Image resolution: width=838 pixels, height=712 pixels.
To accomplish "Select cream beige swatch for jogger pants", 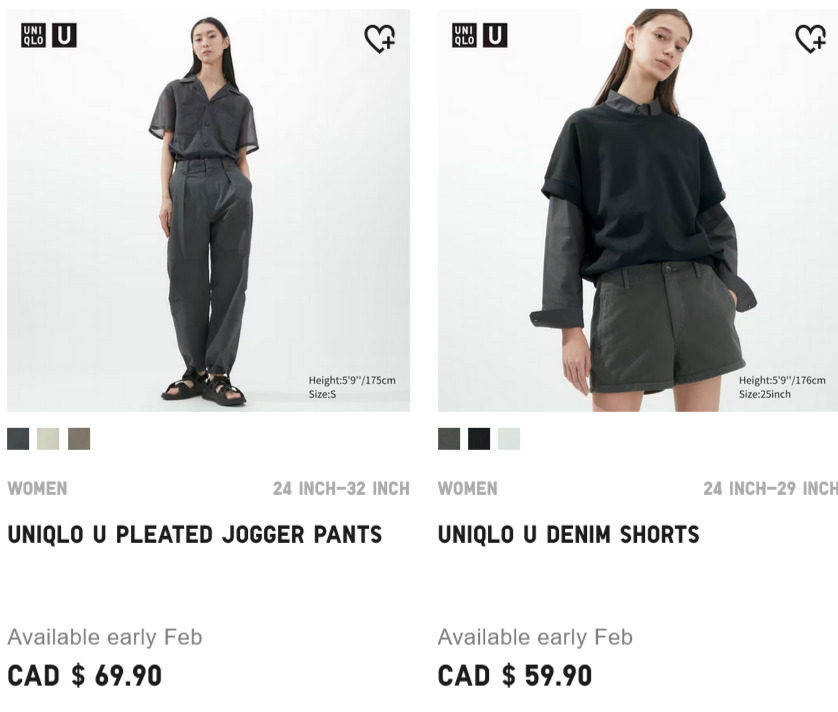I will point(48,439).
